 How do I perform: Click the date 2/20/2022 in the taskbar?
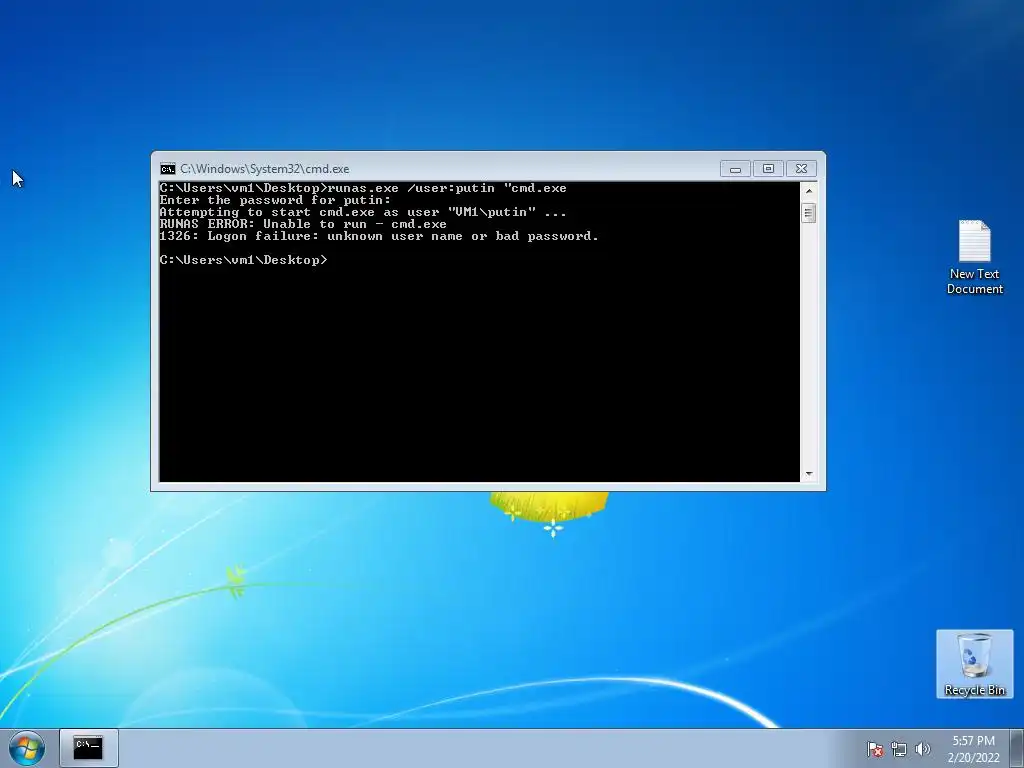(973, 758)
